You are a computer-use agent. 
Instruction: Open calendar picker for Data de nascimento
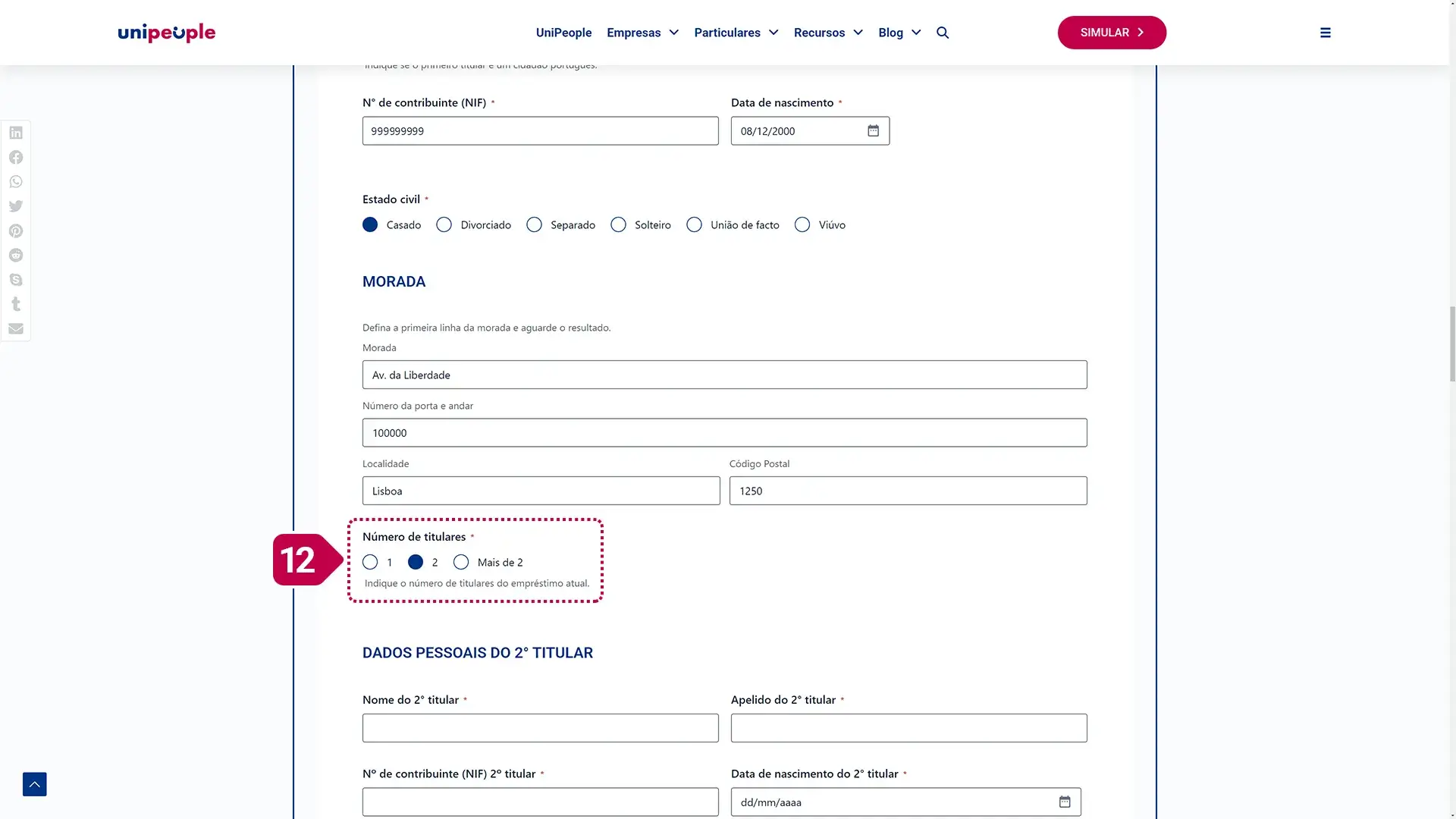coord(874,131)
